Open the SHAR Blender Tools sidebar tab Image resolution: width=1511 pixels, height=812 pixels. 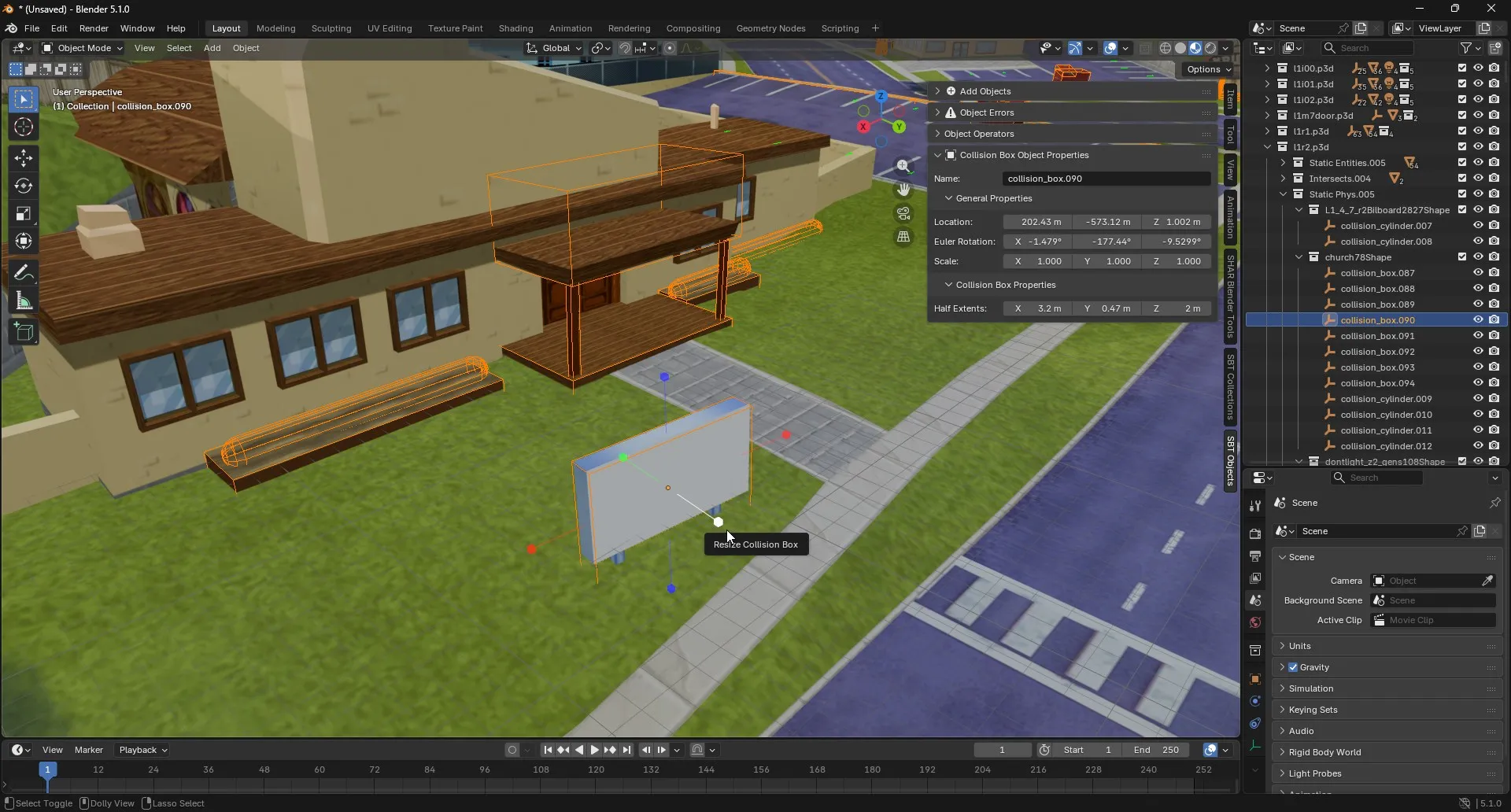click(x=1230, y=296)
